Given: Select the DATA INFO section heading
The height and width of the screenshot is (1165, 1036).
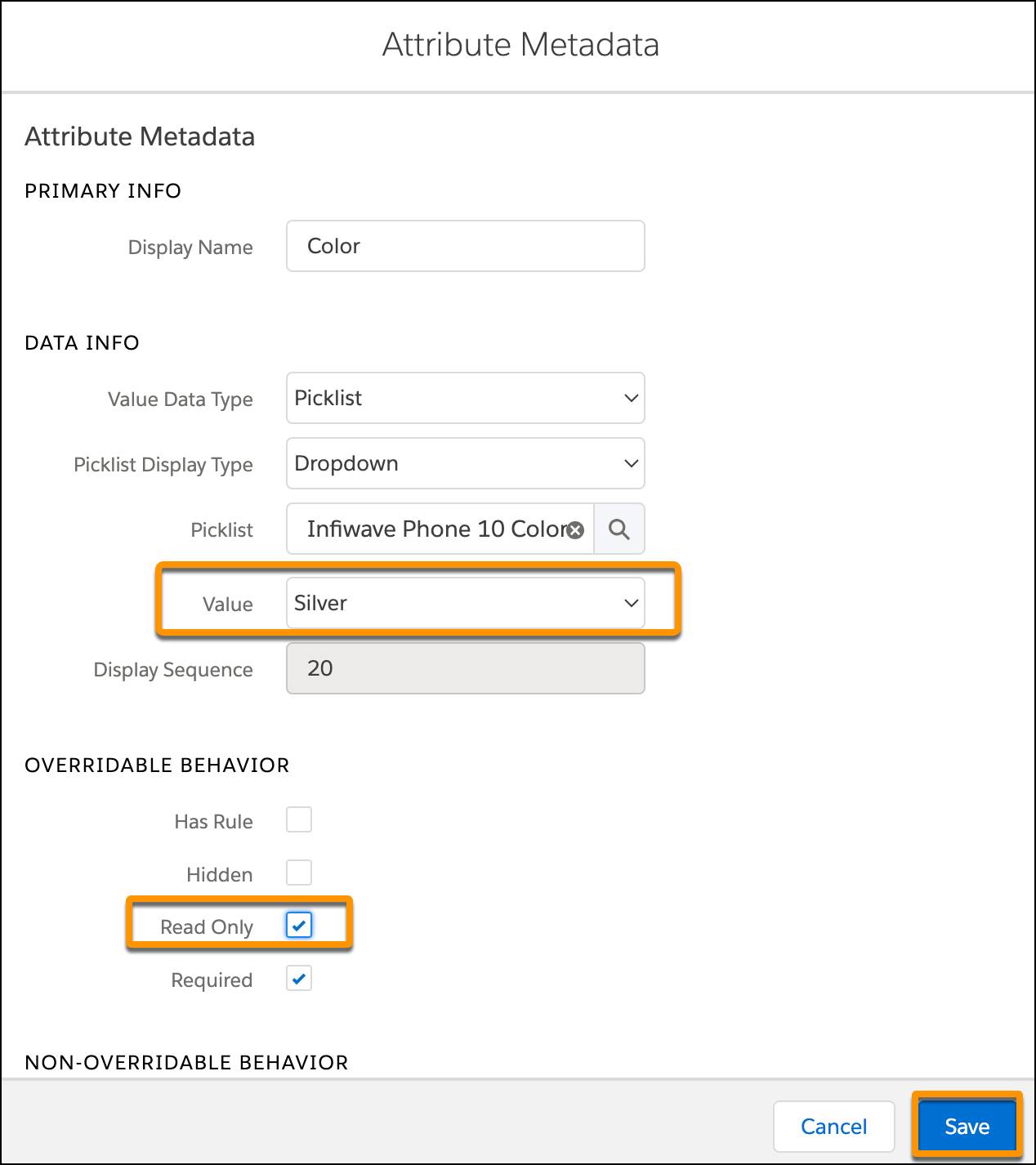Looking at the screenshot, I should (x=82, y=342).
